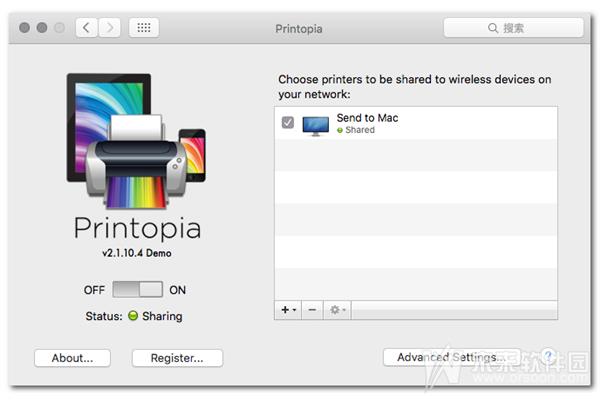Show all preferences with the grid icon

click(x=144, y=28)
